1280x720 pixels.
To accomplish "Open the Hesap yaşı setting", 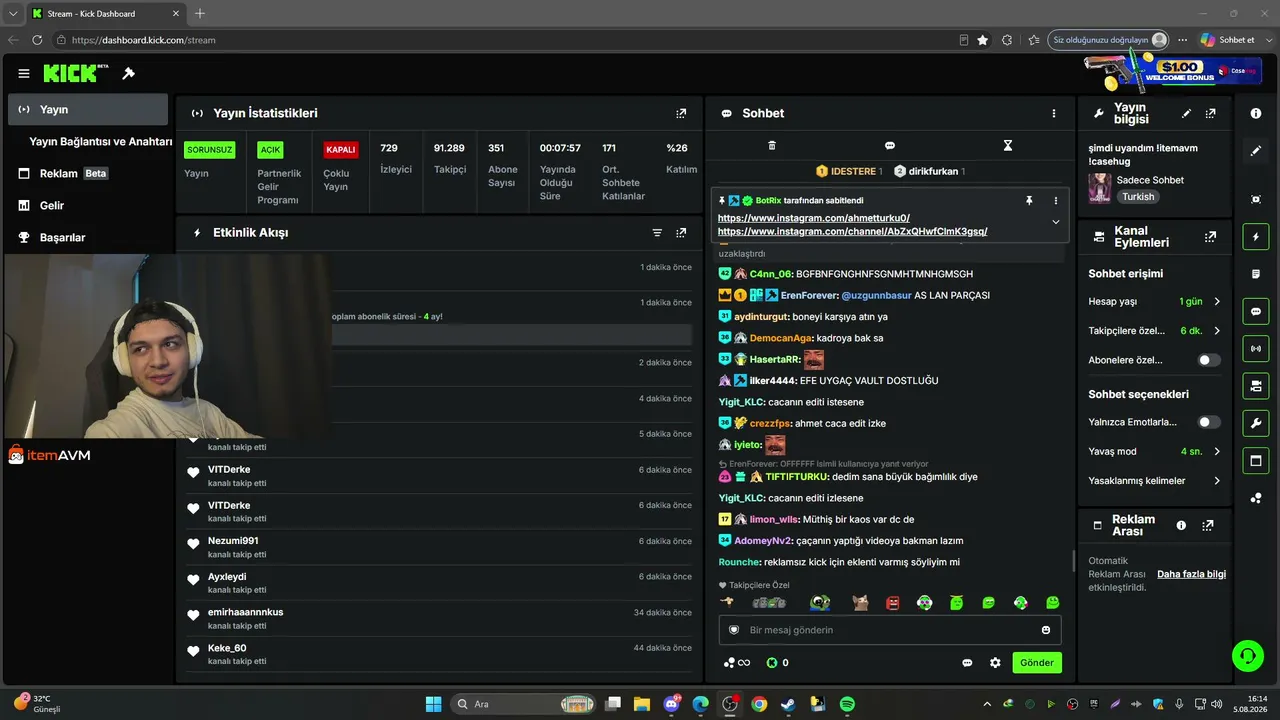I will coord(1155,302).
